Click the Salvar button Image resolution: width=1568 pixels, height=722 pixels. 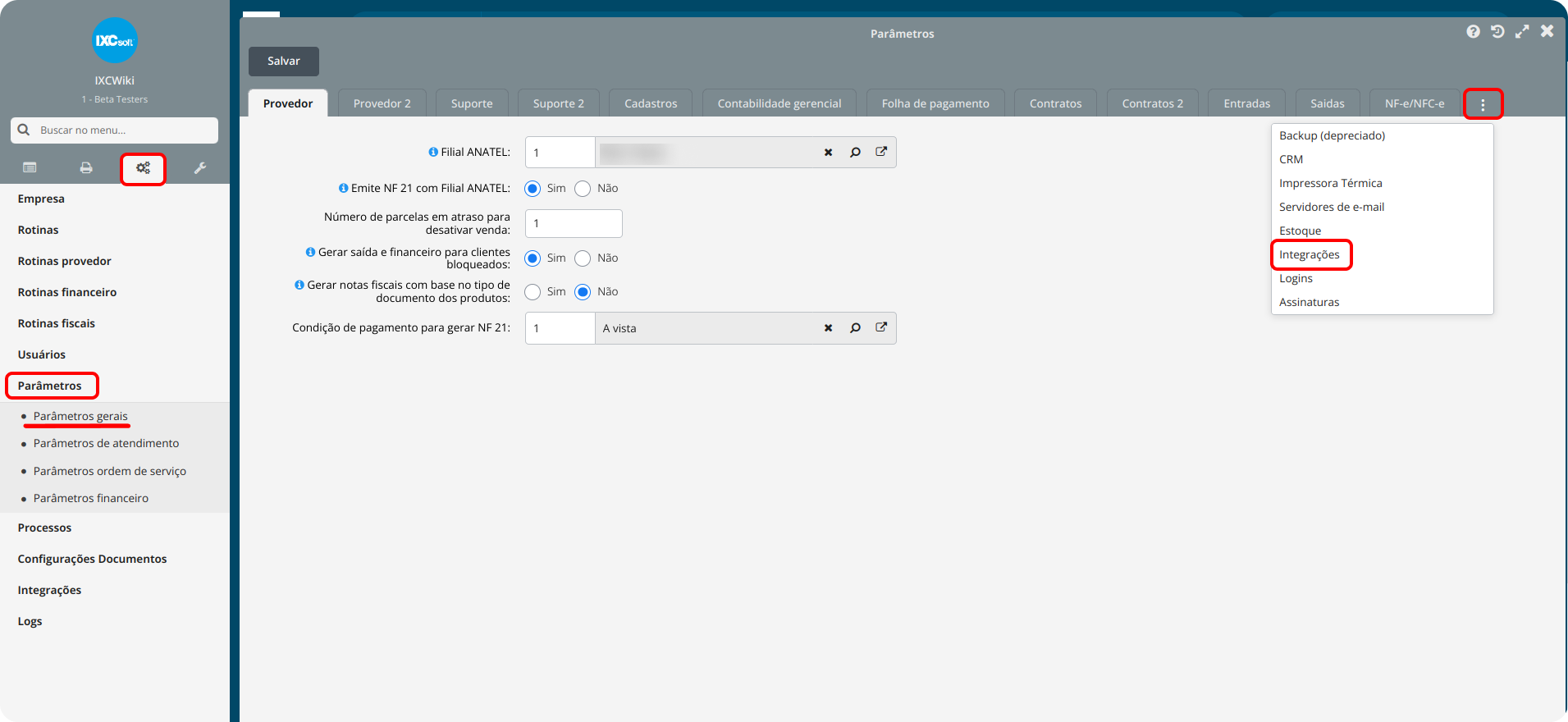284,62
